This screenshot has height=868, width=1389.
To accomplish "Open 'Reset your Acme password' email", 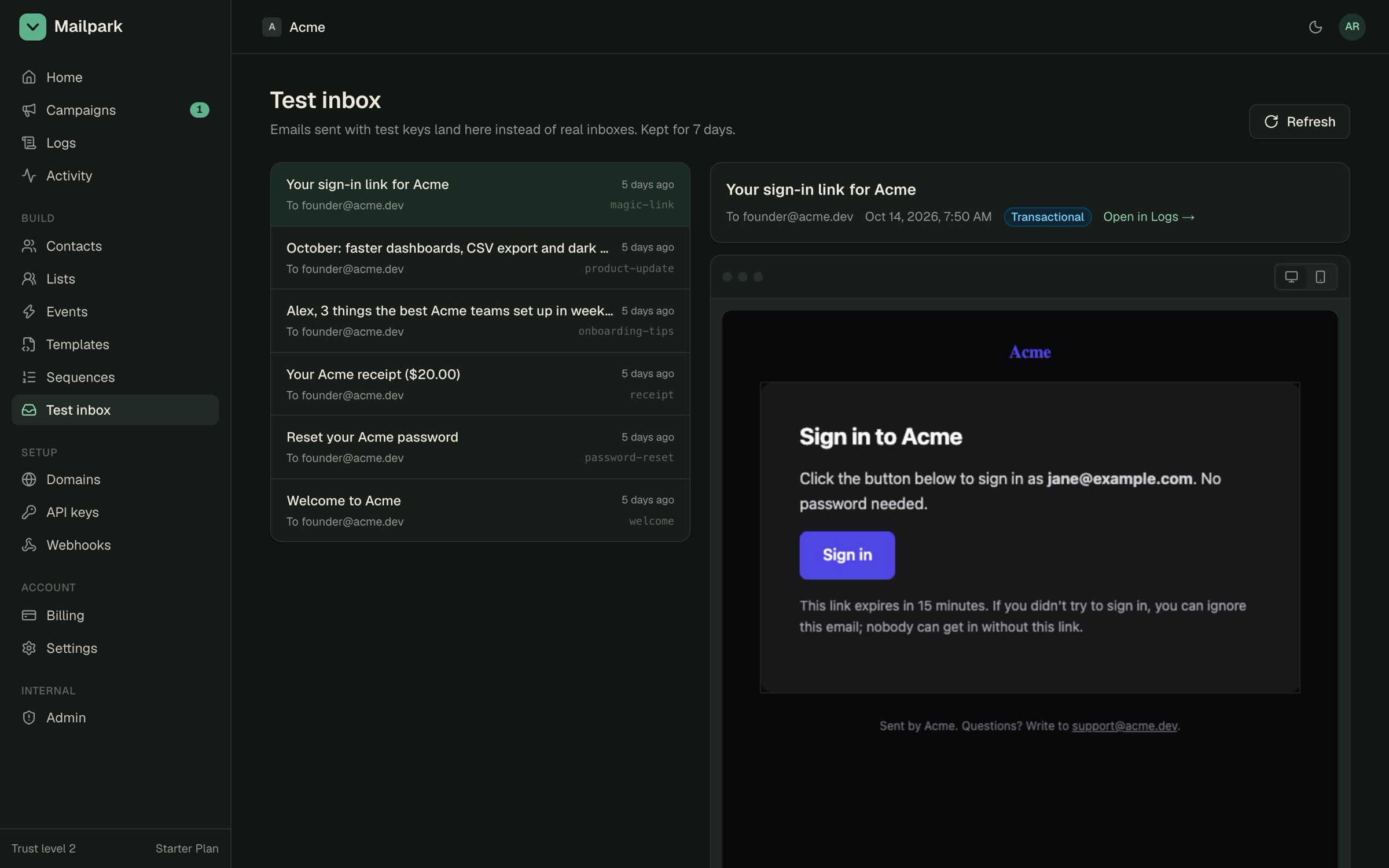I will tap(480, 447).
